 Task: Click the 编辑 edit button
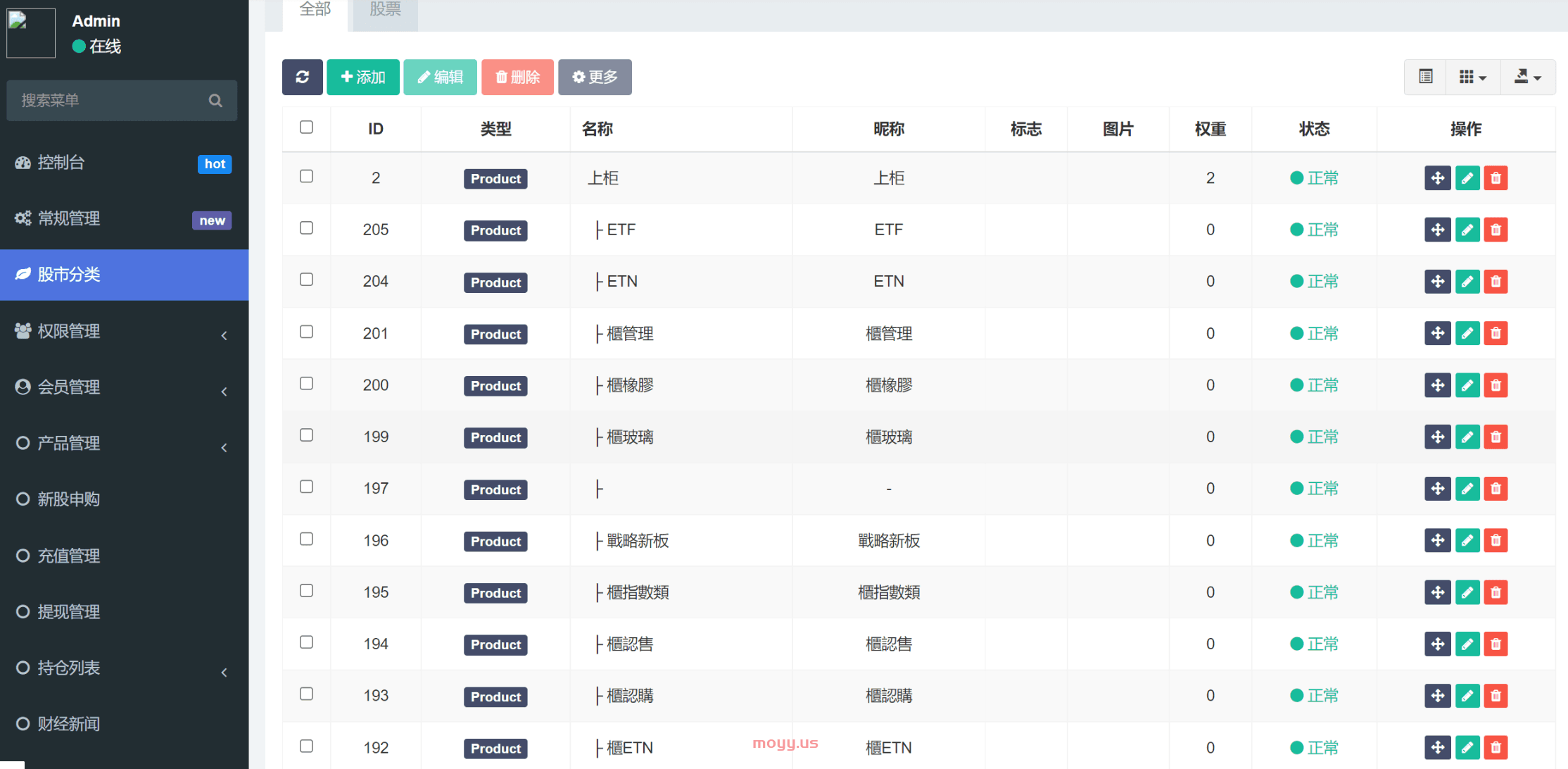[440, 77]
